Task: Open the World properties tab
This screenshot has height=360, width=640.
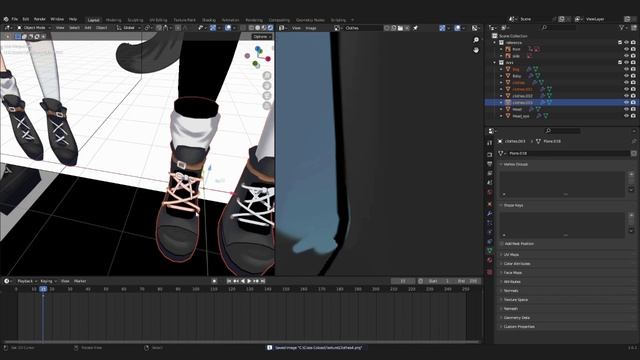Action: tap(490, 191)
